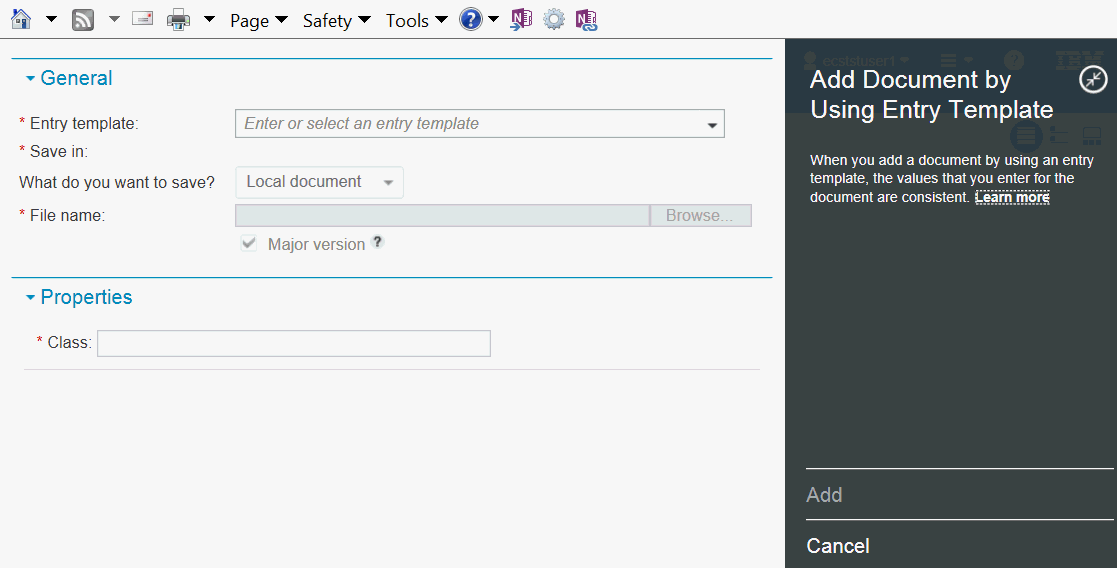Open the Local document dropdown
The width and height of the screenshot is (1117, 568).
[x=319, y=182]
